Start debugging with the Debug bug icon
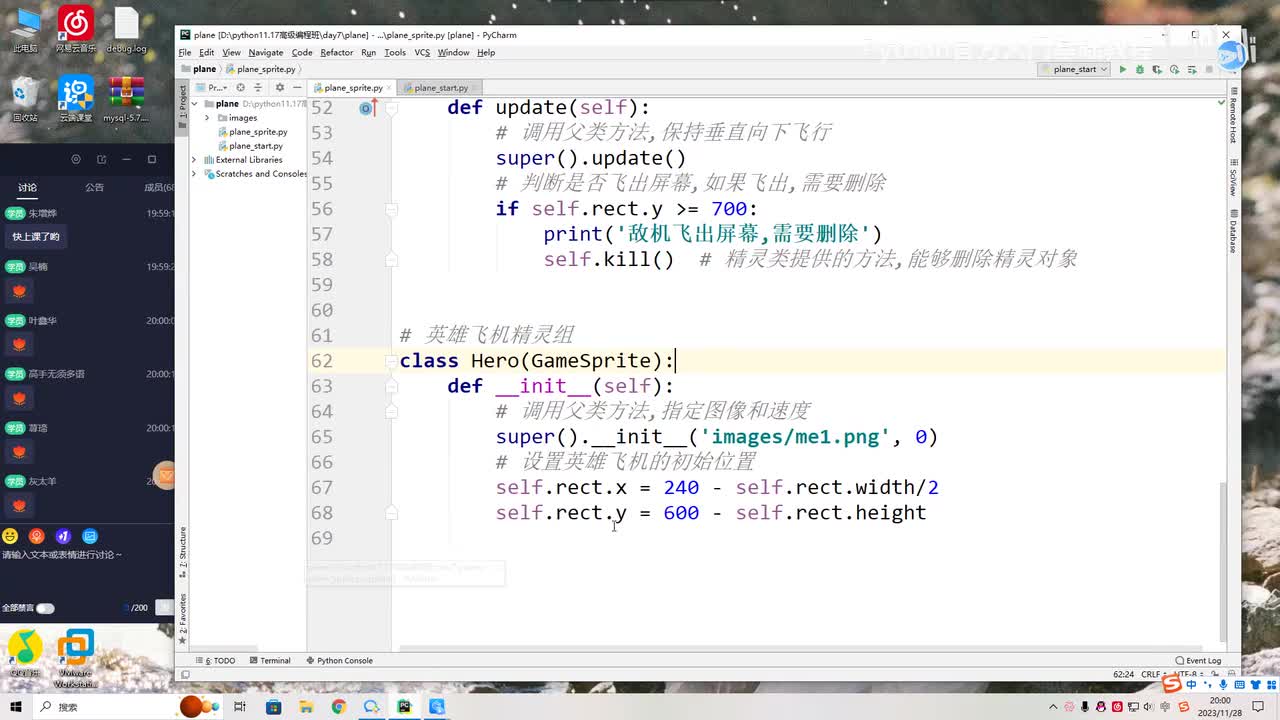The height and width of the screenshot is (720, 1280). pos(1139,69)
